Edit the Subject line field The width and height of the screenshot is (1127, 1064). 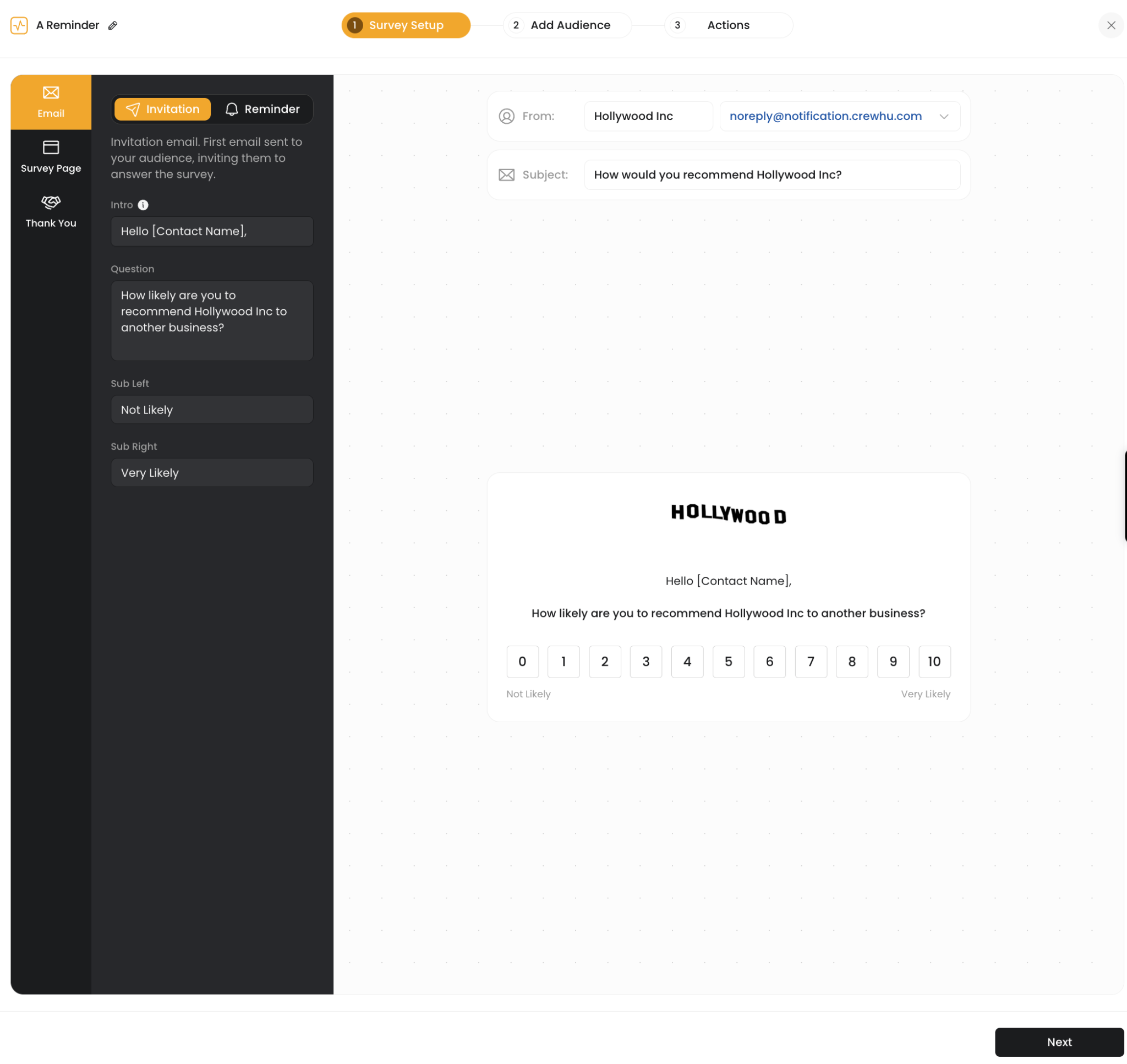tap(772, 174)
